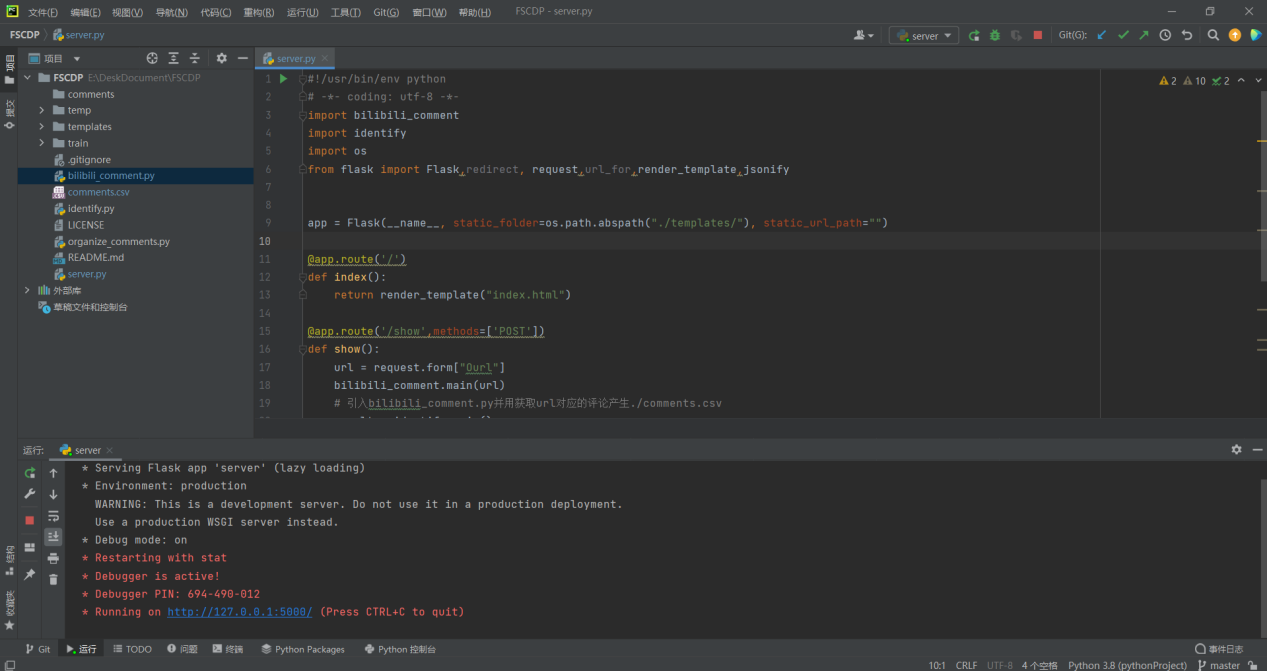The image size is (1267, 671).
Task: Open the 导航(N) menu
Action: click(171, 12)
